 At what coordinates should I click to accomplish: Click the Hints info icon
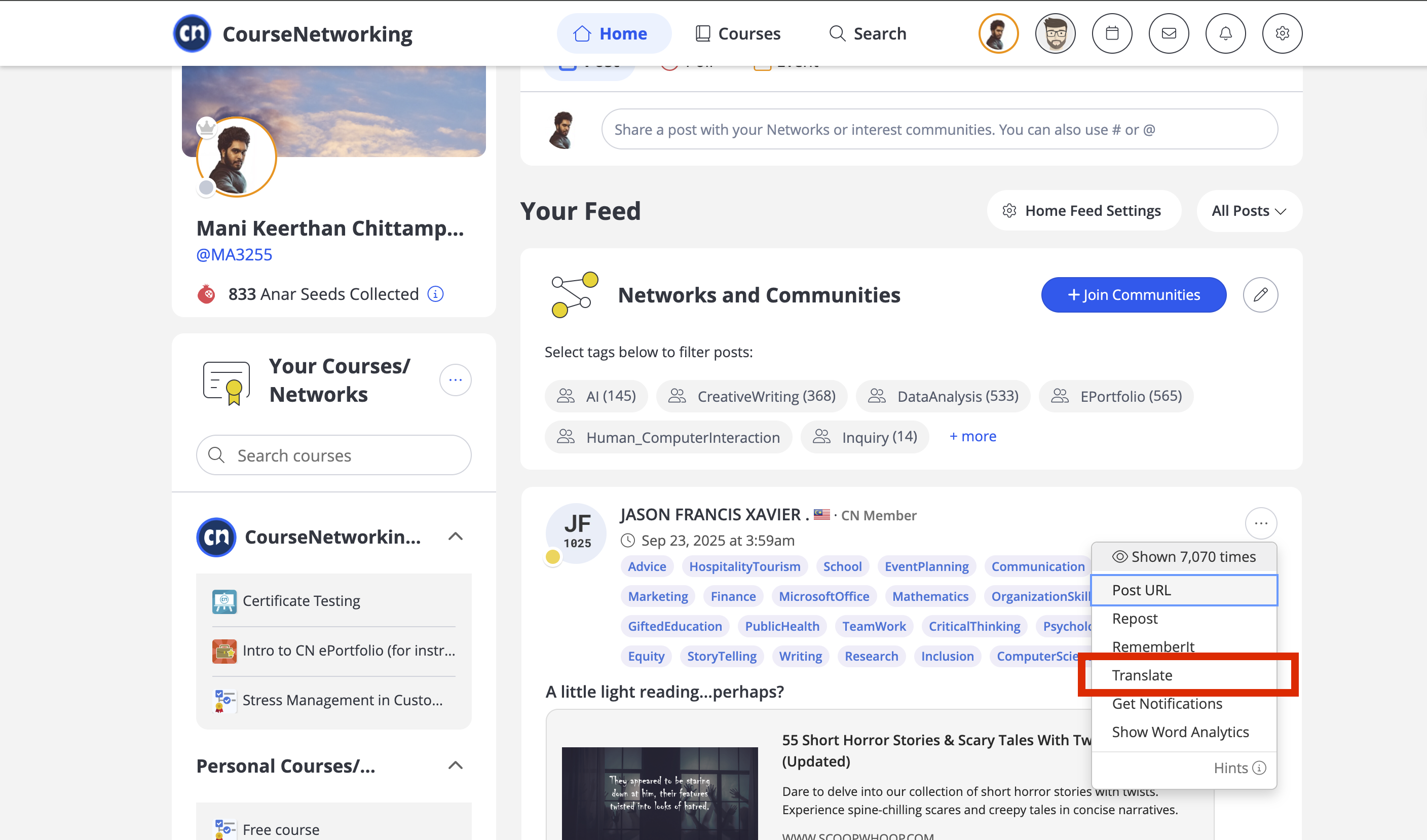[x=1259, y=768]
